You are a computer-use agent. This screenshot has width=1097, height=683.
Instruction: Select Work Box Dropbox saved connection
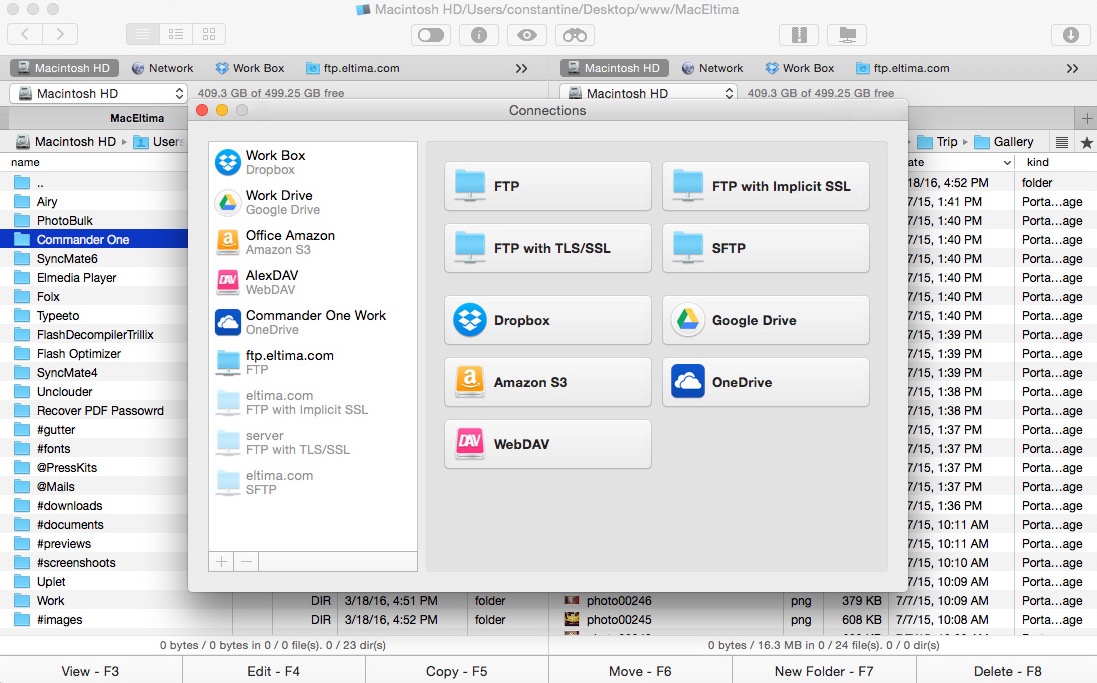coord(313,162)
